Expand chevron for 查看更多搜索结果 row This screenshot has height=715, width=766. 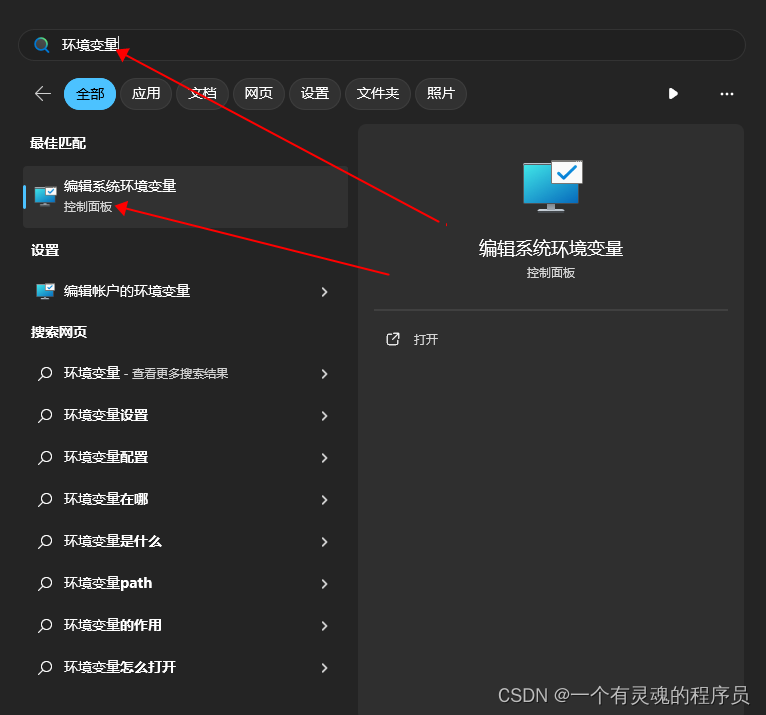tap(324, 374)
